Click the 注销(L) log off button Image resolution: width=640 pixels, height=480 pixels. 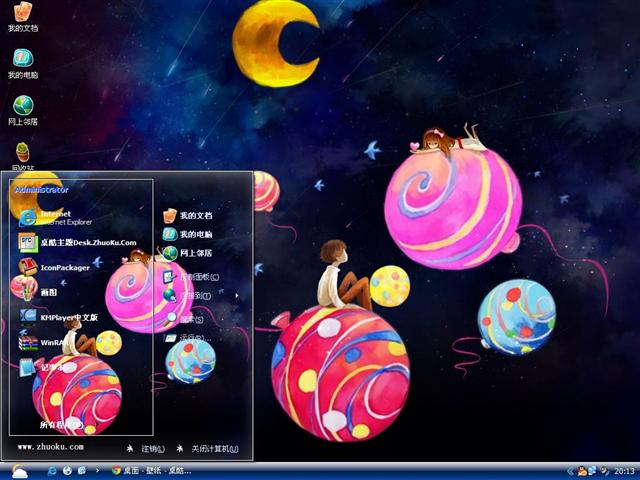pos(145,449)
